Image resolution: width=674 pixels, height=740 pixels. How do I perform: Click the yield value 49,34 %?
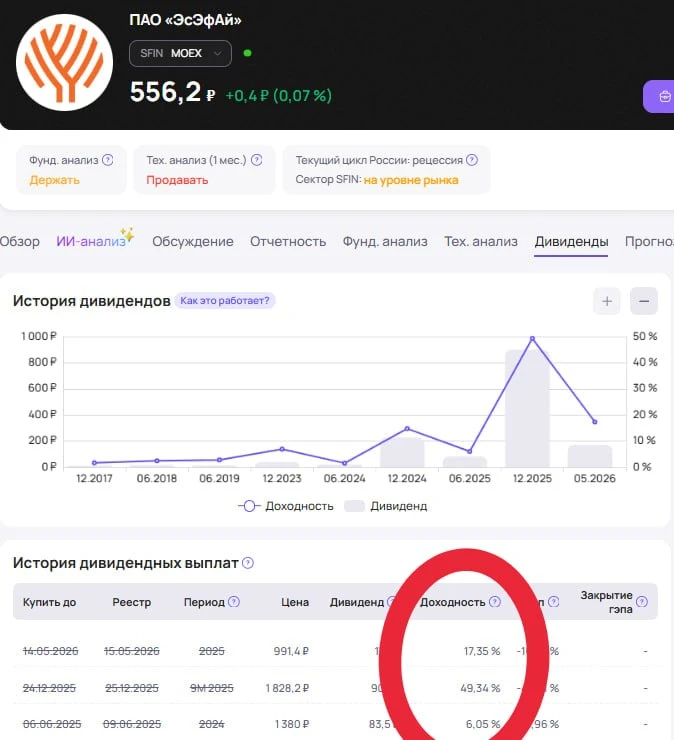tap(480, 688)
